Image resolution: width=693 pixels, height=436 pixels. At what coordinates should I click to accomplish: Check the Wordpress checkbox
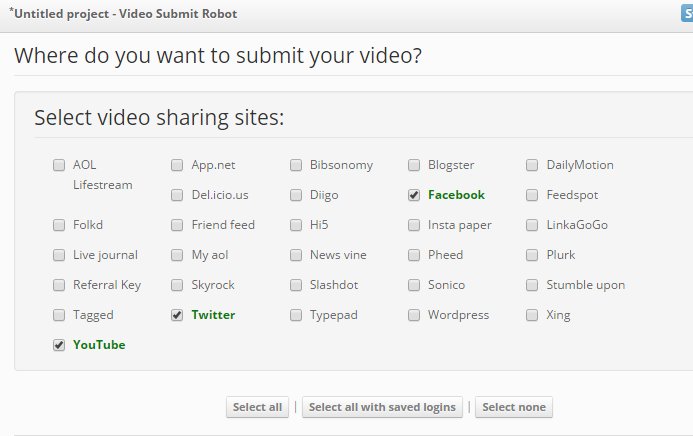point(414,315)
